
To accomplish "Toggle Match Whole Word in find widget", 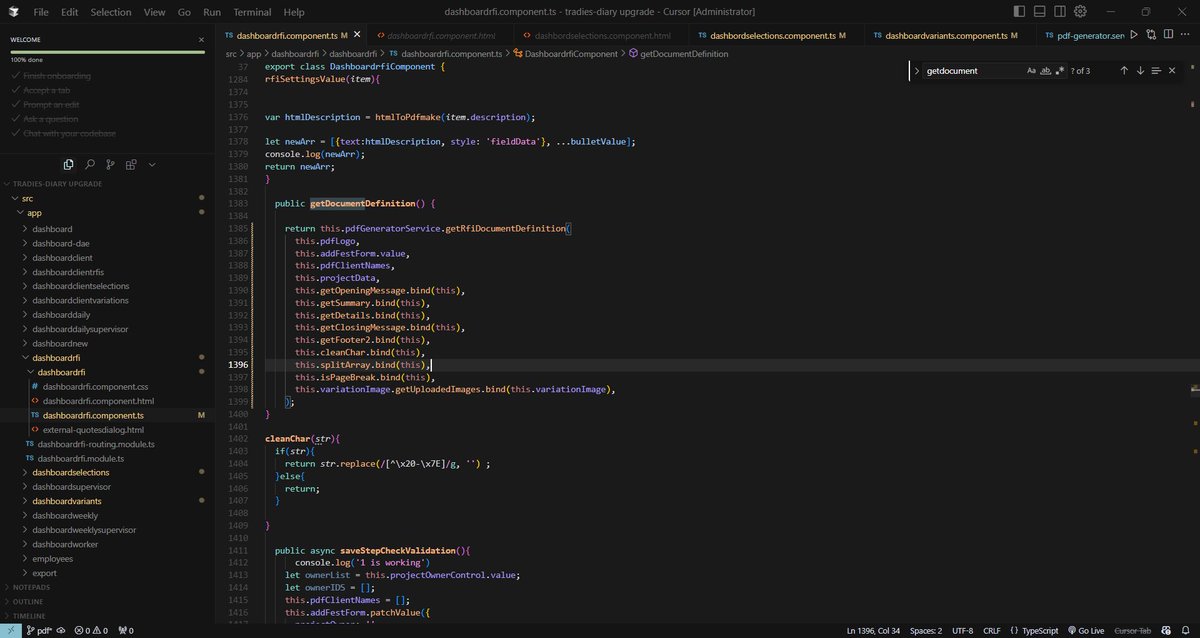I will (x=1046, y=71).
